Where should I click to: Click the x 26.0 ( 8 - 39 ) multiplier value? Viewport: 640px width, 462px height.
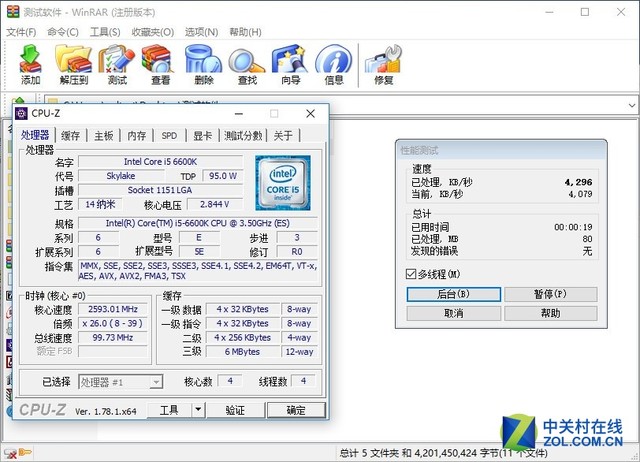(x=113, y=324)
